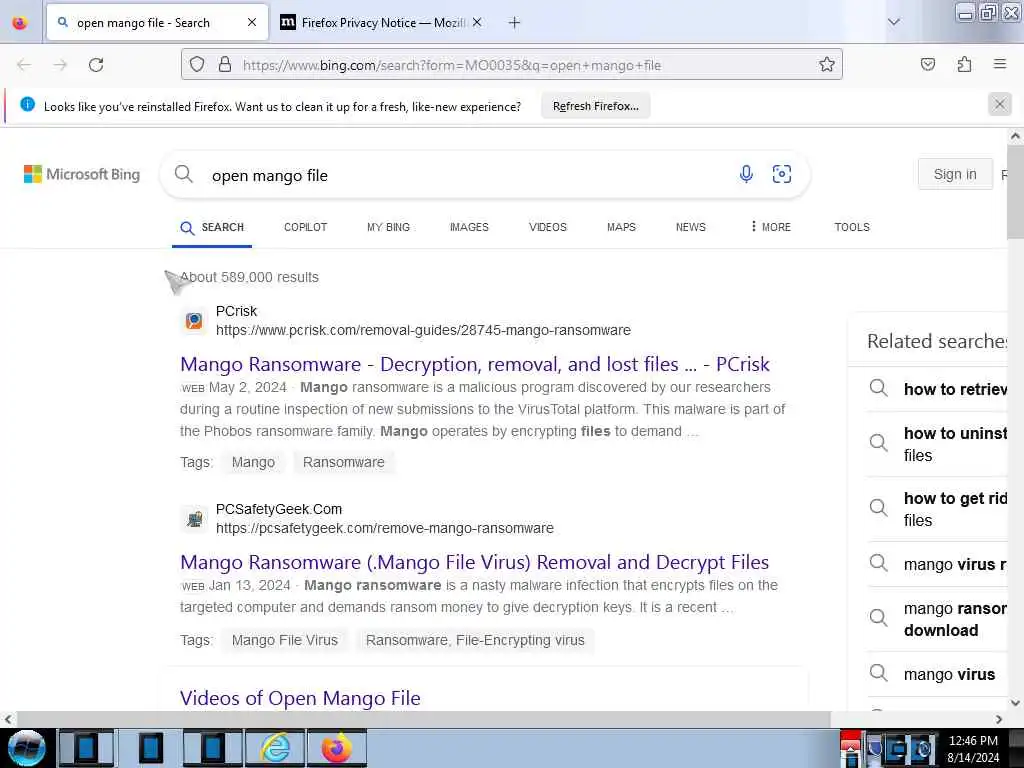Switch to the VIDEOS tab
The image size is (1024, 768).
point(548,227)
